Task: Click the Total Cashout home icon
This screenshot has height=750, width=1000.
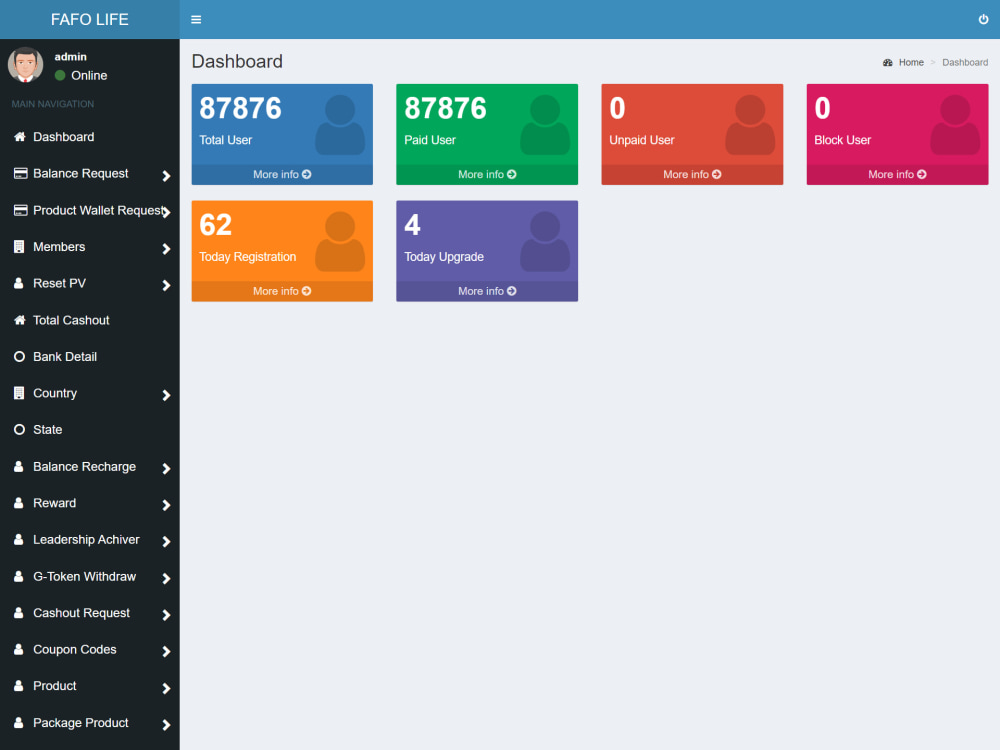Action: point(20,320)
